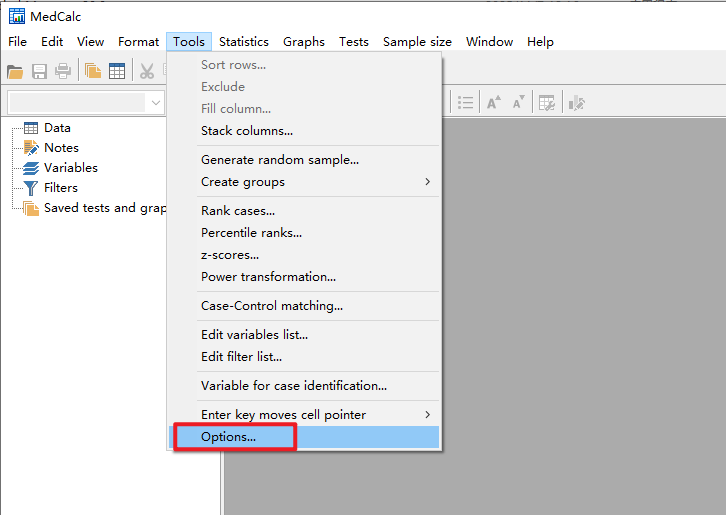Click the Save floppy disk icon
The image size is (726, 515).
pos(40,71)
